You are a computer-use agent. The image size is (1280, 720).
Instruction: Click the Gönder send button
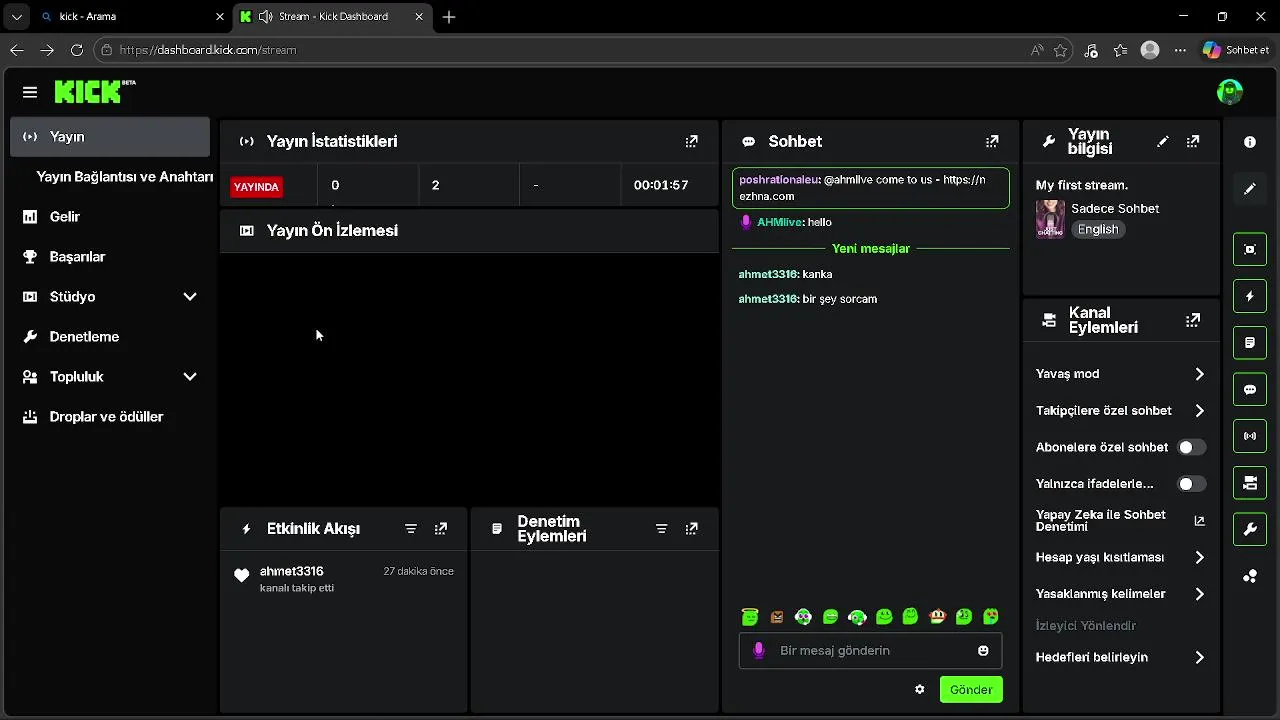971,689
